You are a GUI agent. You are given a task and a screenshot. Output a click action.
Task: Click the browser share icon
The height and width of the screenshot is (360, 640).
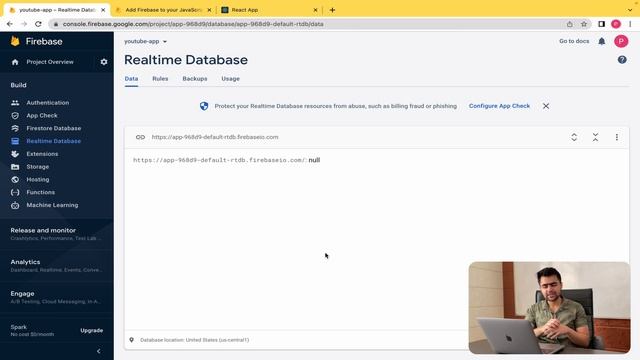click(x=569, y=24)
